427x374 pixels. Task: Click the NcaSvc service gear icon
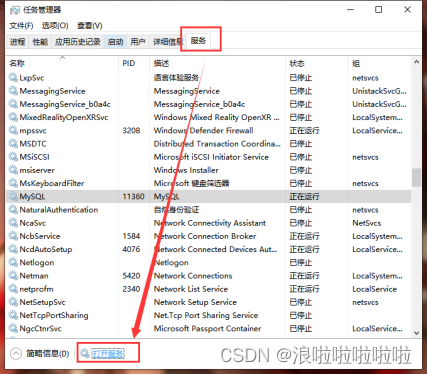(13, 223)
